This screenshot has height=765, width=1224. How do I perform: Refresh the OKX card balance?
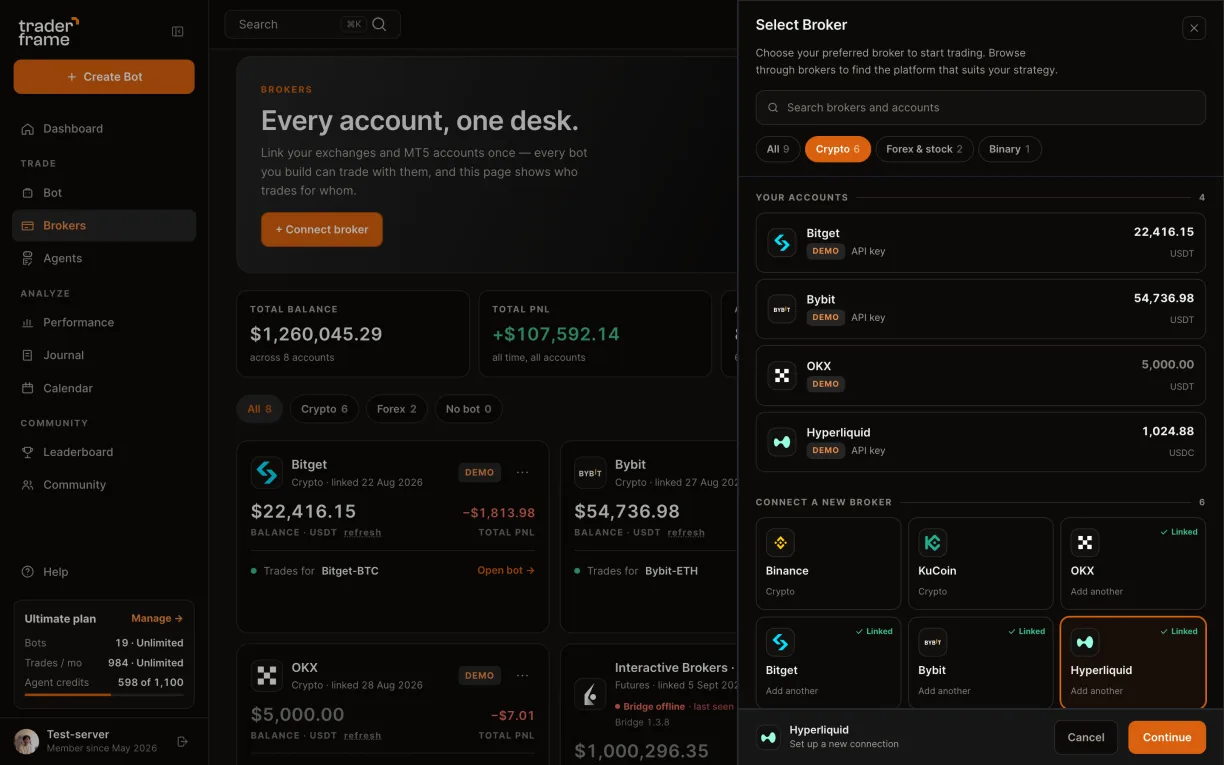(x=362, y=736)
